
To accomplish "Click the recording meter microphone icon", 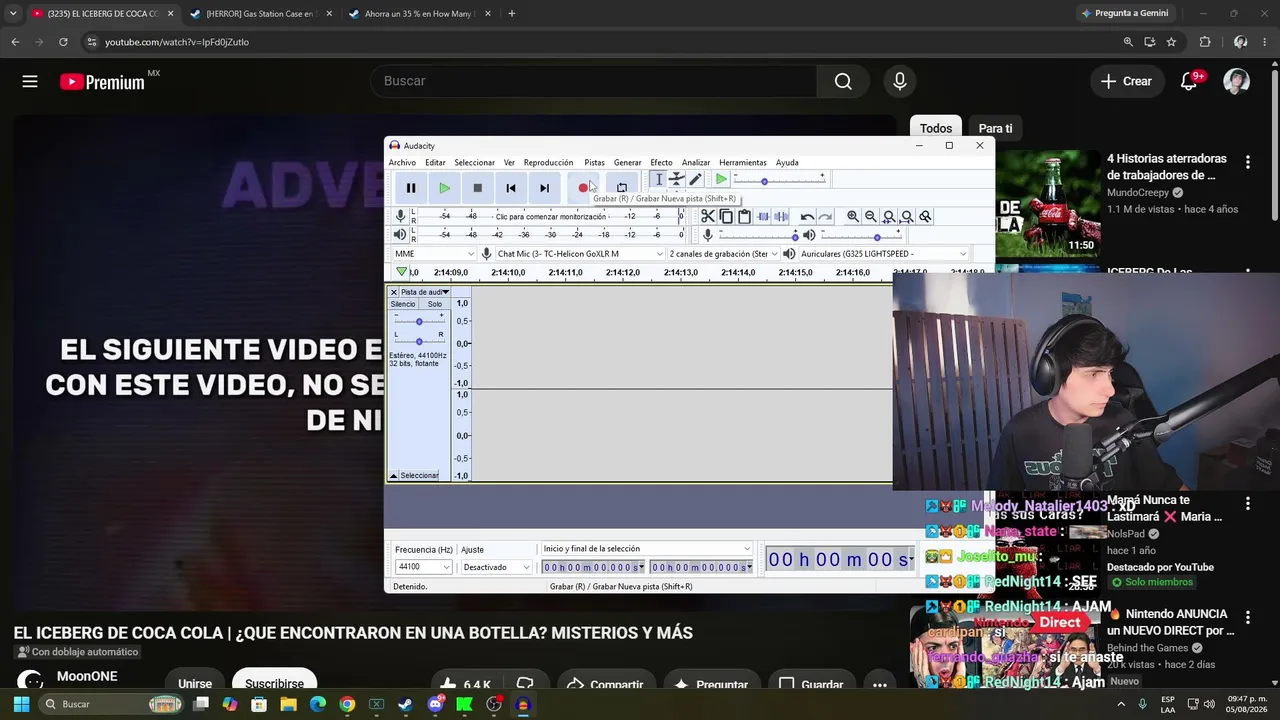I will (x=400, y=216).
